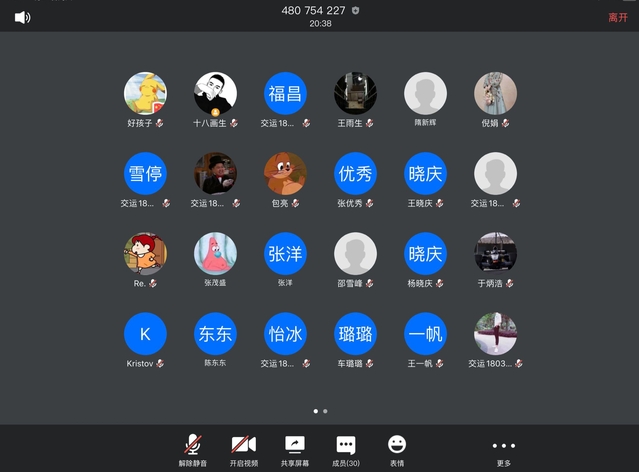639x472 pixels.
Task: Show meeting info for 480 754 227
Action: tap(313, 11)
